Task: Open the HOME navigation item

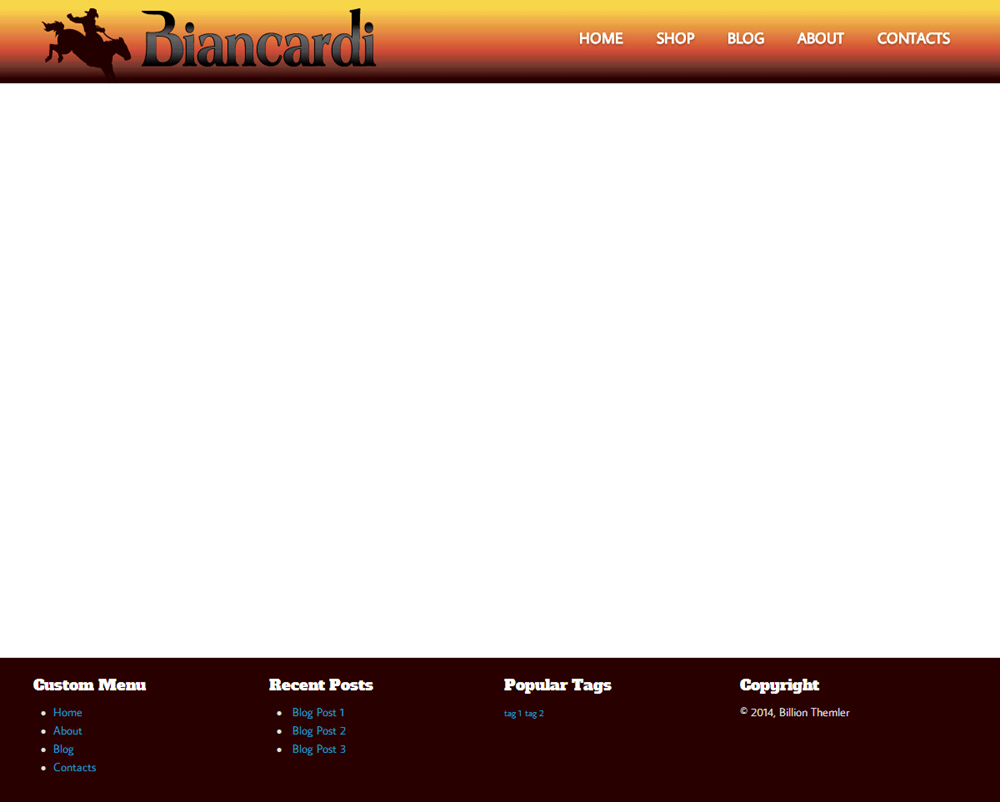Action: (x=601, y=38)
